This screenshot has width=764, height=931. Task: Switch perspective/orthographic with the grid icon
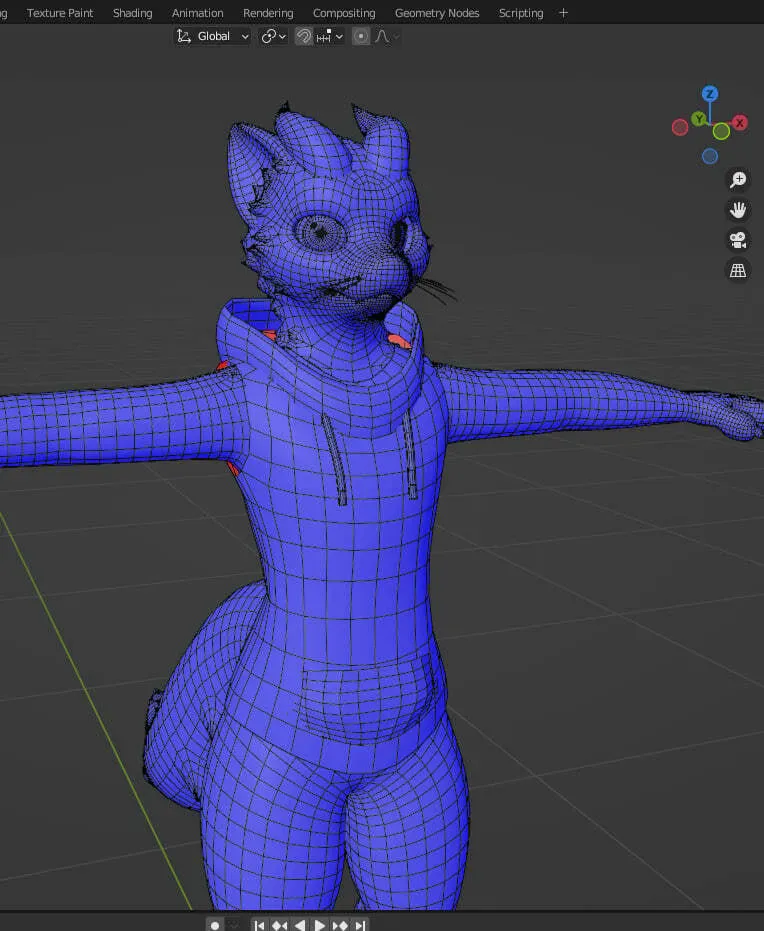click(x=738, y=271)
